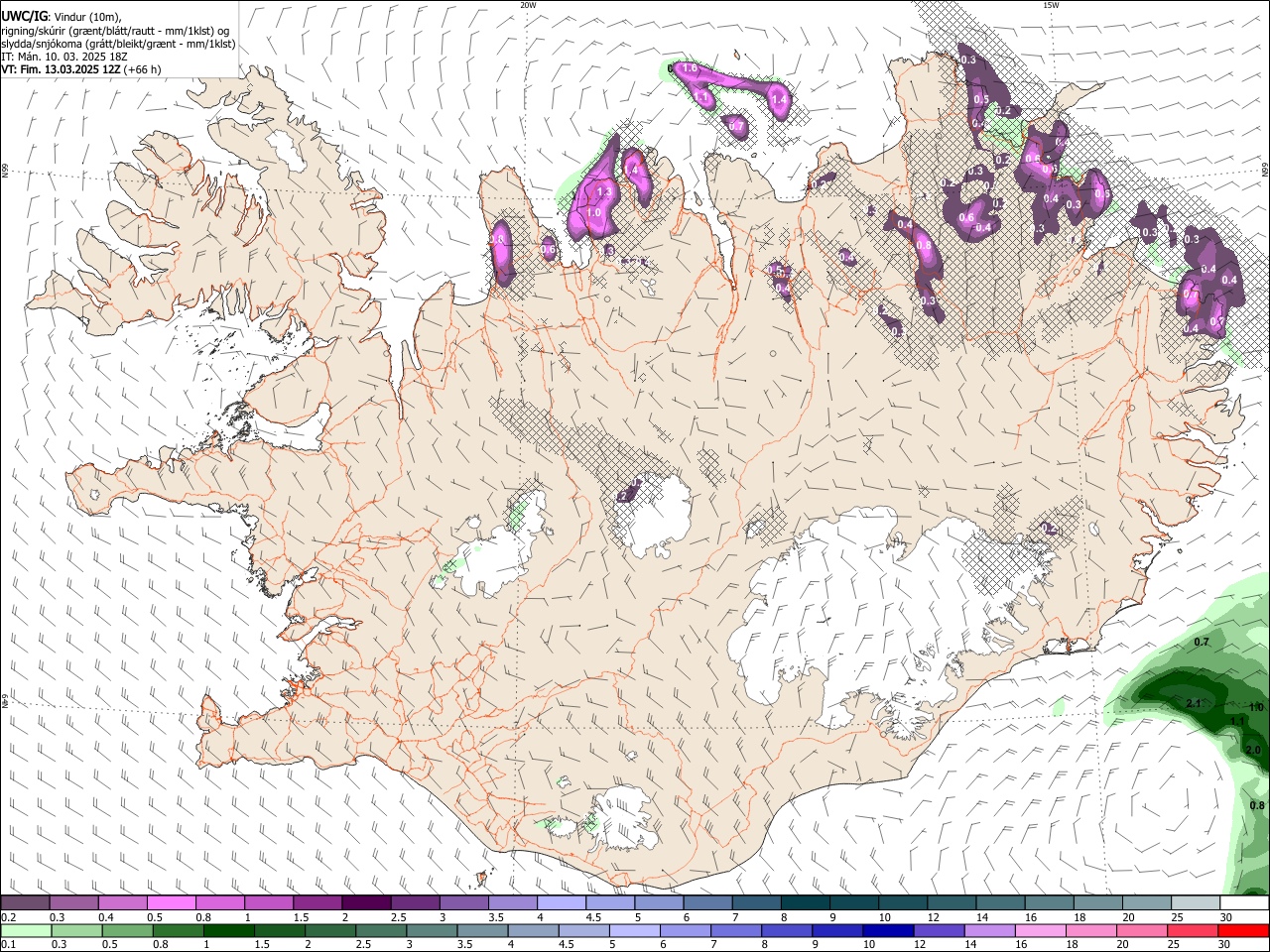The image size is (1270, 952).
Task: Click the '4.5' label in the top legend row
Action: [x=594, y=917]
